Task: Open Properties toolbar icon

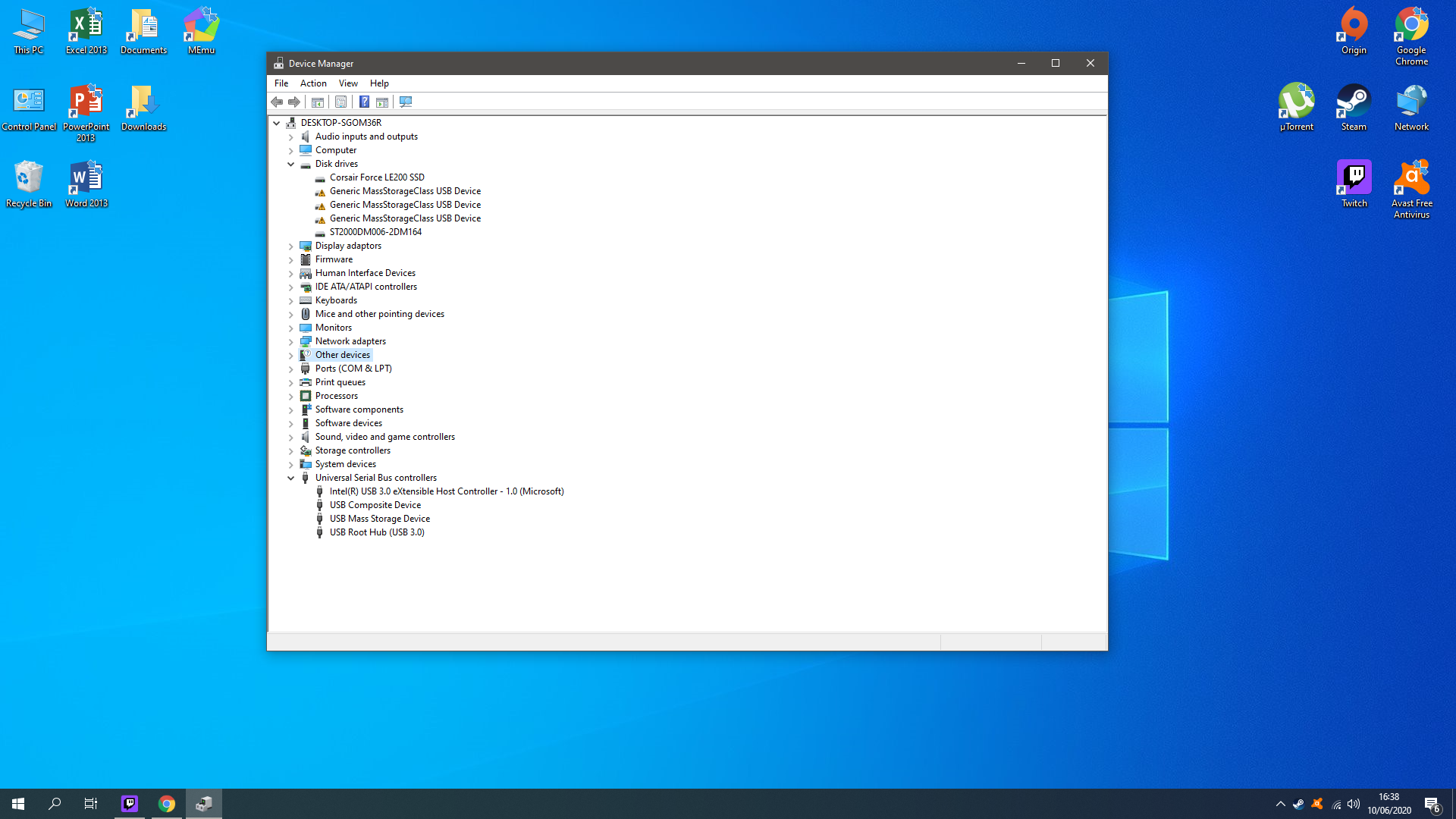Action: pos(340,102)
